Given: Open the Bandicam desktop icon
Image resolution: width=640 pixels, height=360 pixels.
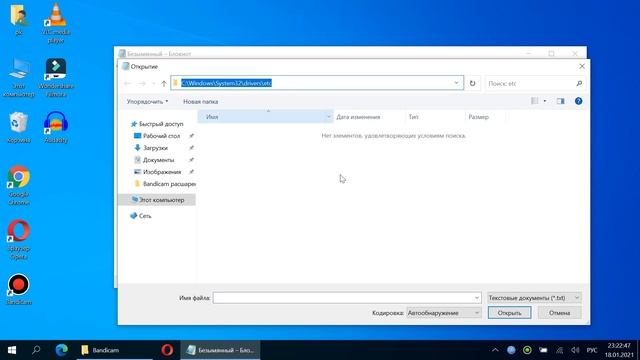Looking at the screenshot, I should 18,289.
